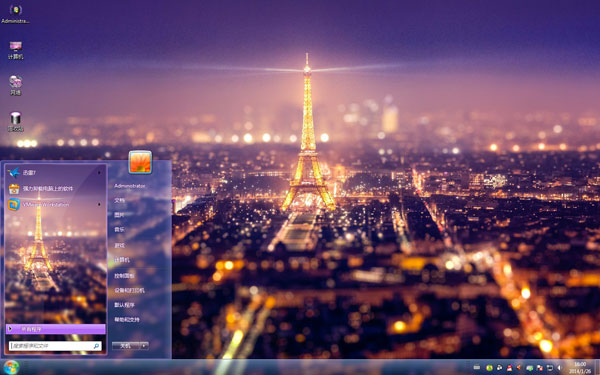This screenshot has height=375, width=600.
Task: Click the orange speaker tray icon
Action: [x=519, y=367]
